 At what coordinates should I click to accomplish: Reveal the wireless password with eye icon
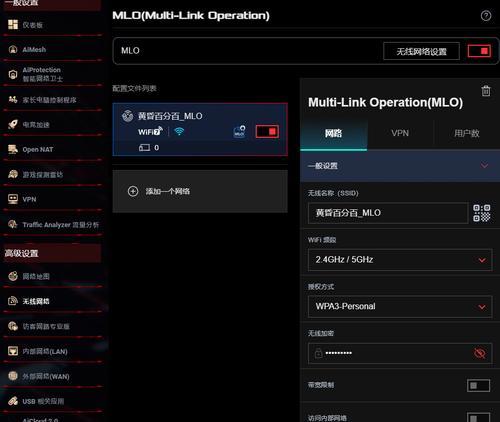click(480, 353)
